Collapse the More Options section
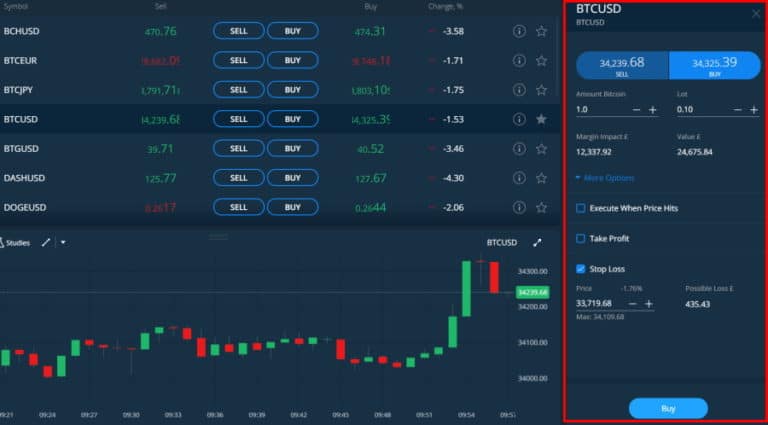This screenshot has height=425, width=768. [605, 178]
